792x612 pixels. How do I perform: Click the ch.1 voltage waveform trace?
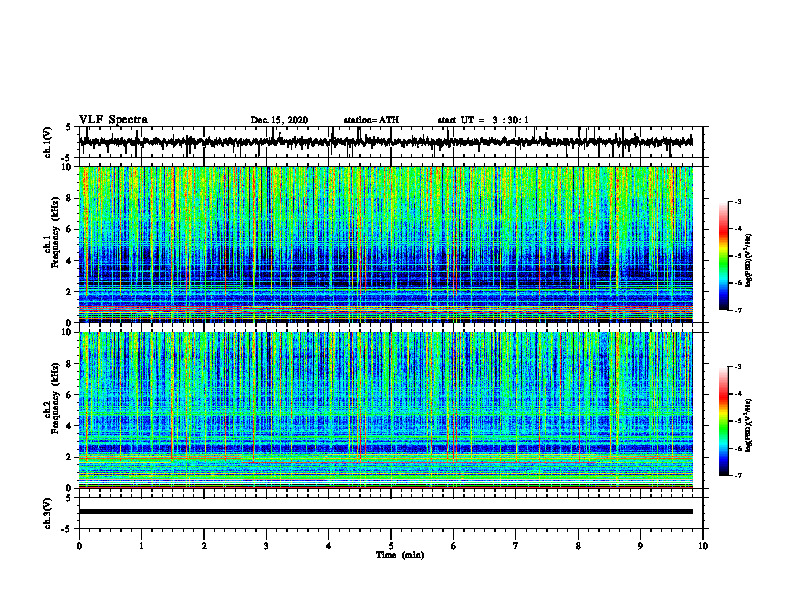point(386,142)
